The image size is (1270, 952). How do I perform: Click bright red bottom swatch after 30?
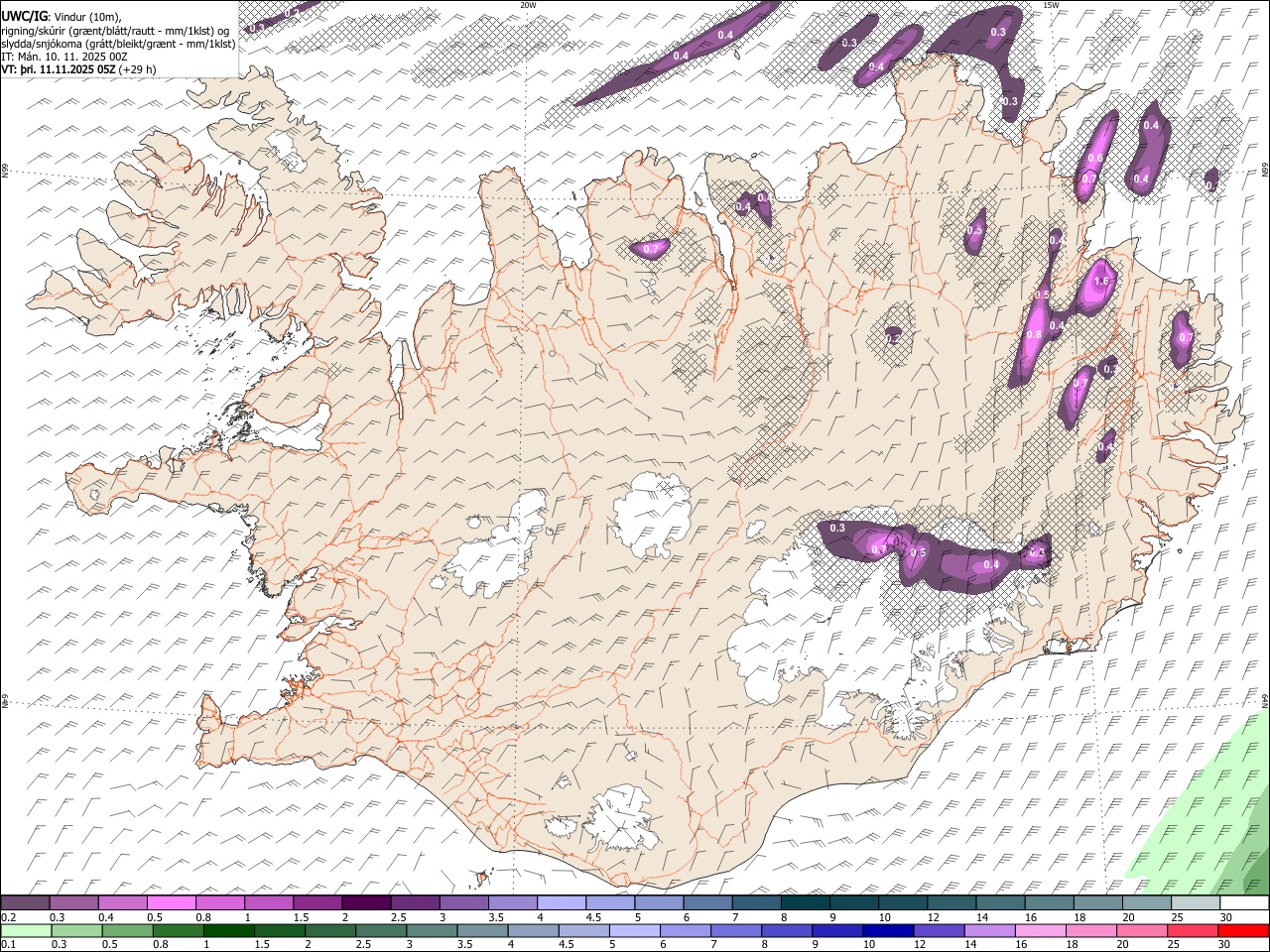1243,930
